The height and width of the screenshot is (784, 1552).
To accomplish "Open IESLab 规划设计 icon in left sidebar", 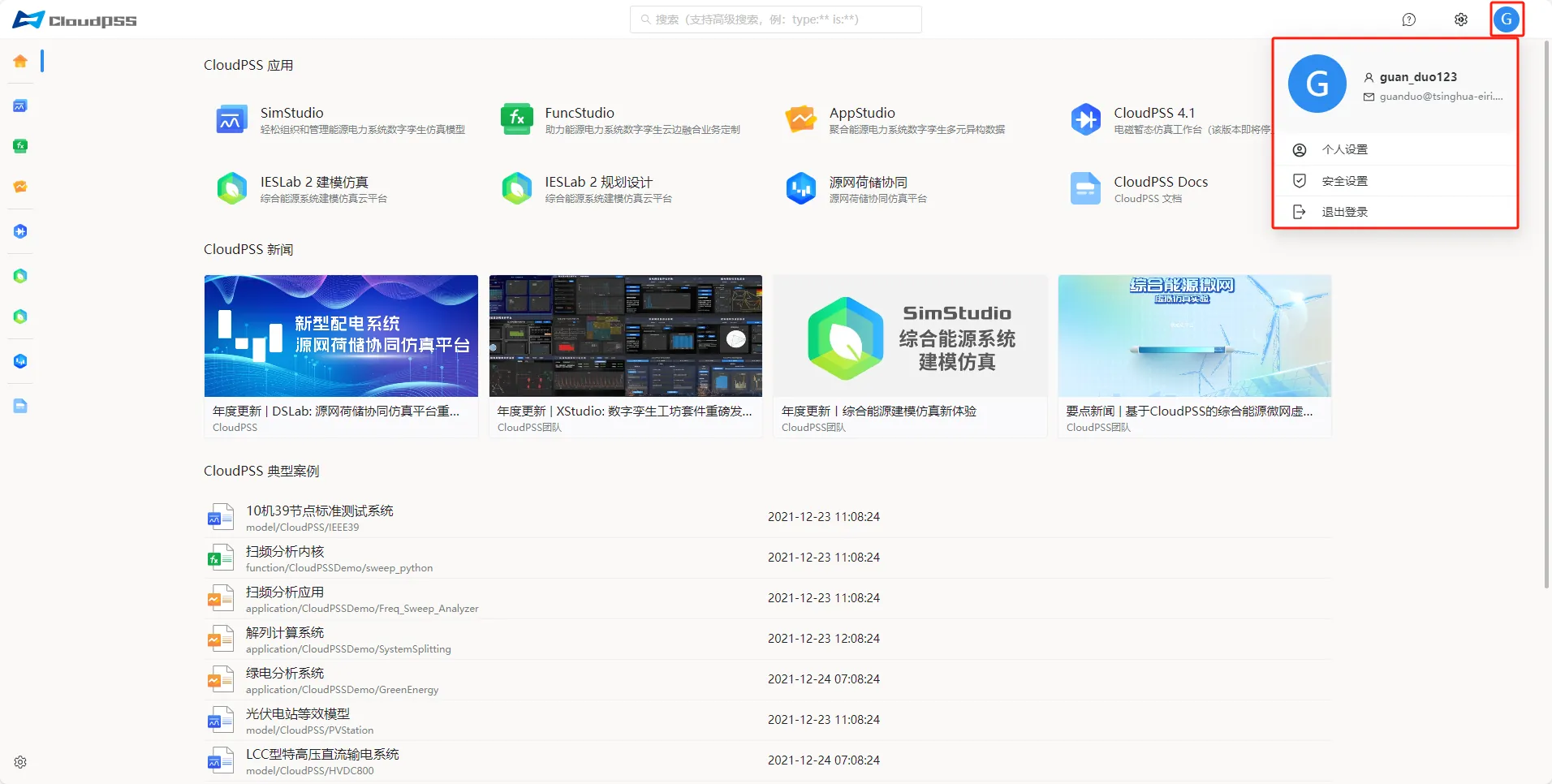I will (x=20, y=317).
